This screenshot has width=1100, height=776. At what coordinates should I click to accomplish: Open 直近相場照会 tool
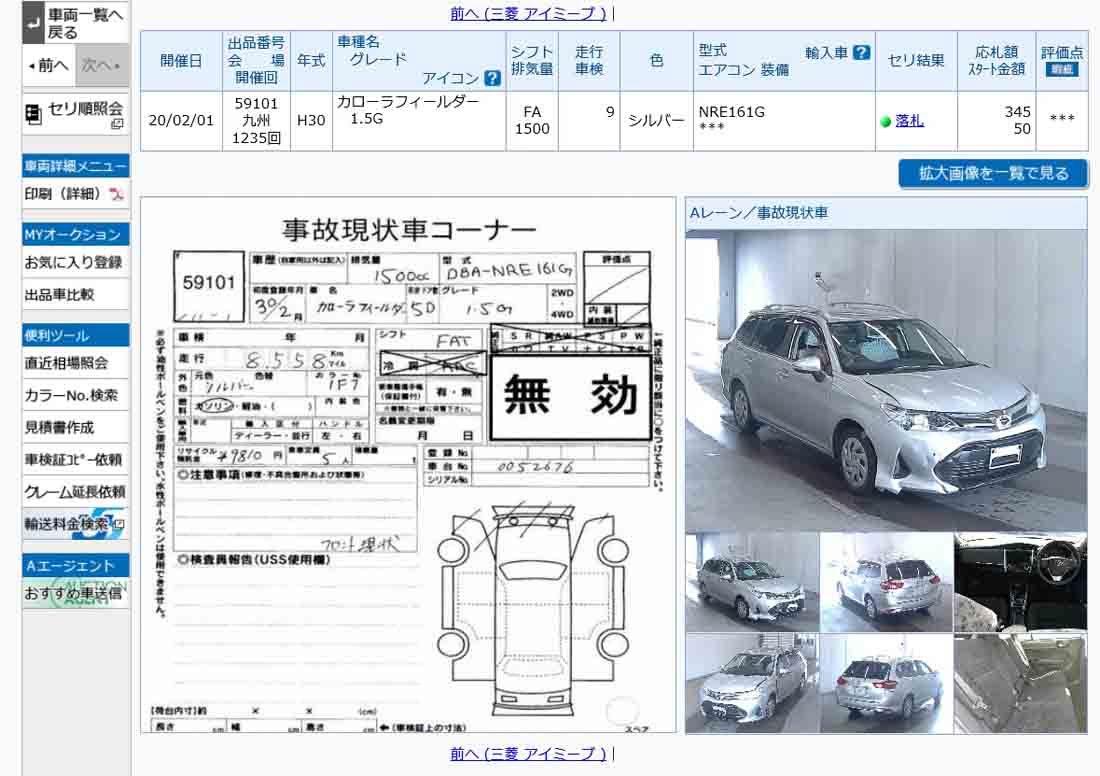coord(76,363)
